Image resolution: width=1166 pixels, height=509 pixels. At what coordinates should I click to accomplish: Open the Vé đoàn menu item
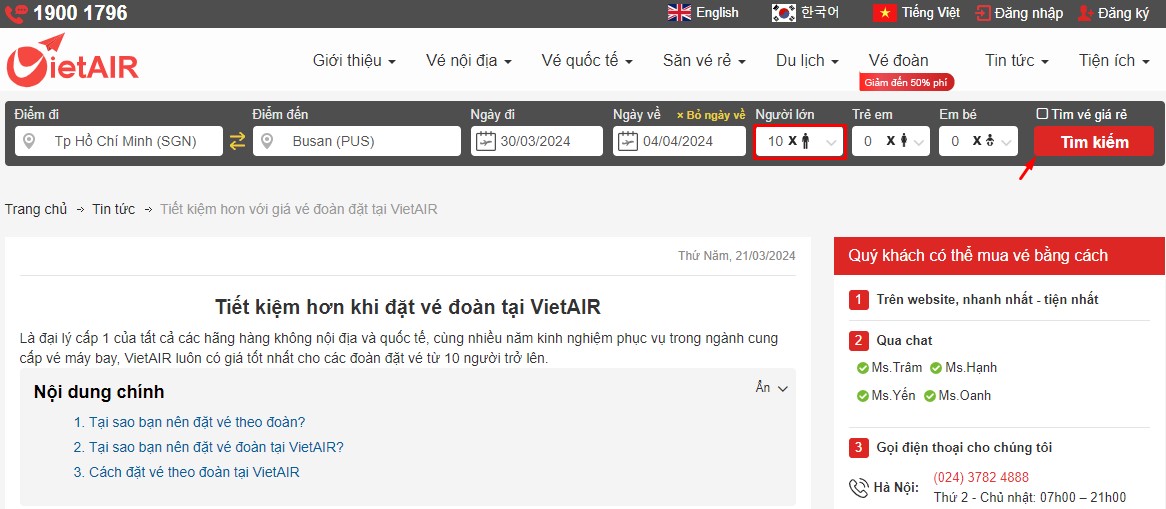tap(898, 61)
